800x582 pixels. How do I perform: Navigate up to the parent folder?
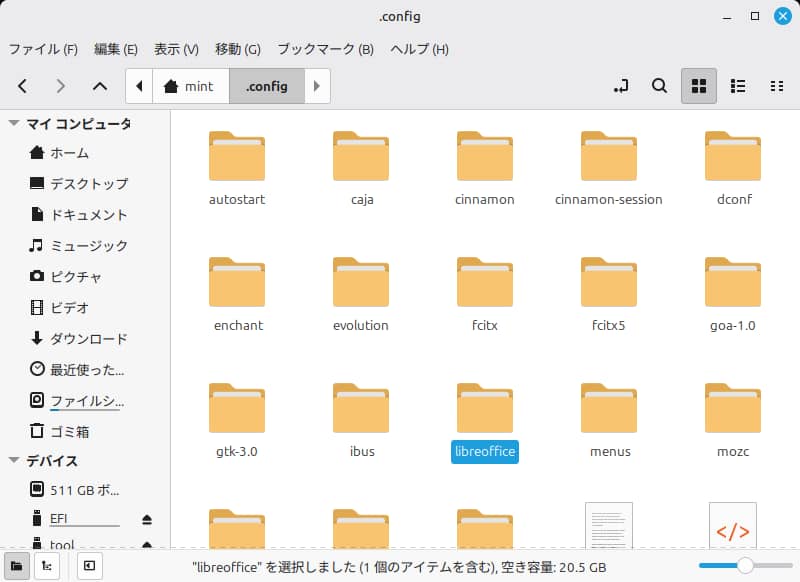[102, 86]
